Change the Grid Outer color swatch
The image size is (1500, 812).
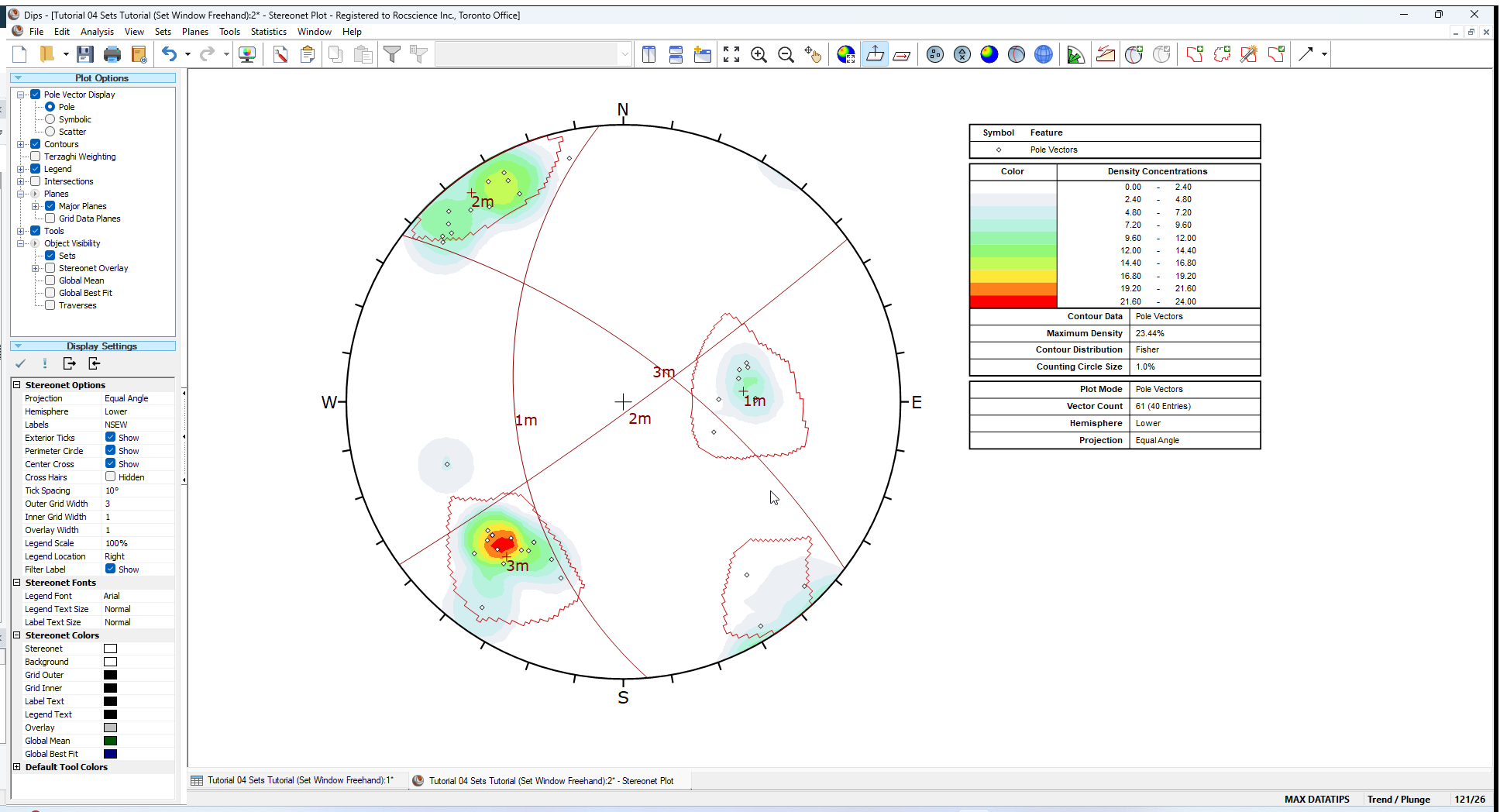click(x=110, y=674)
